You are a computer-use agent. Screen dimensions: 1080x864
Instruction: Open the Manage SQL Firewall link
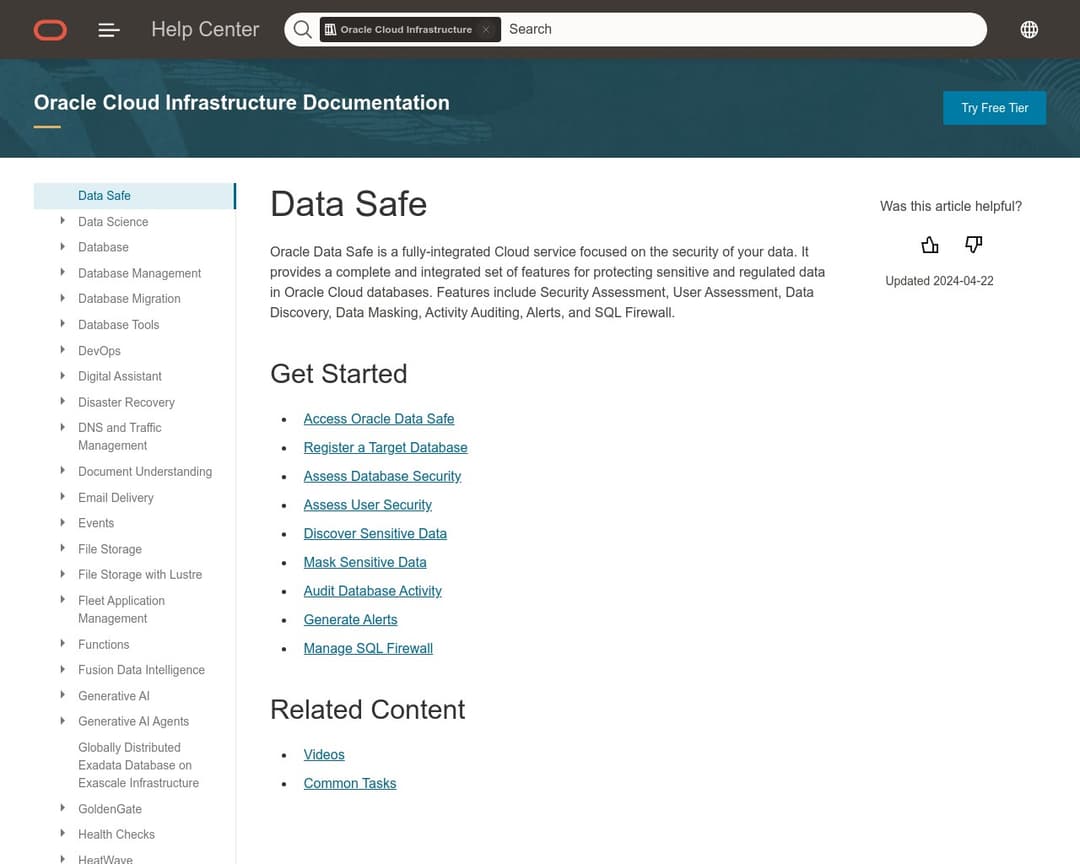point(368,648)
